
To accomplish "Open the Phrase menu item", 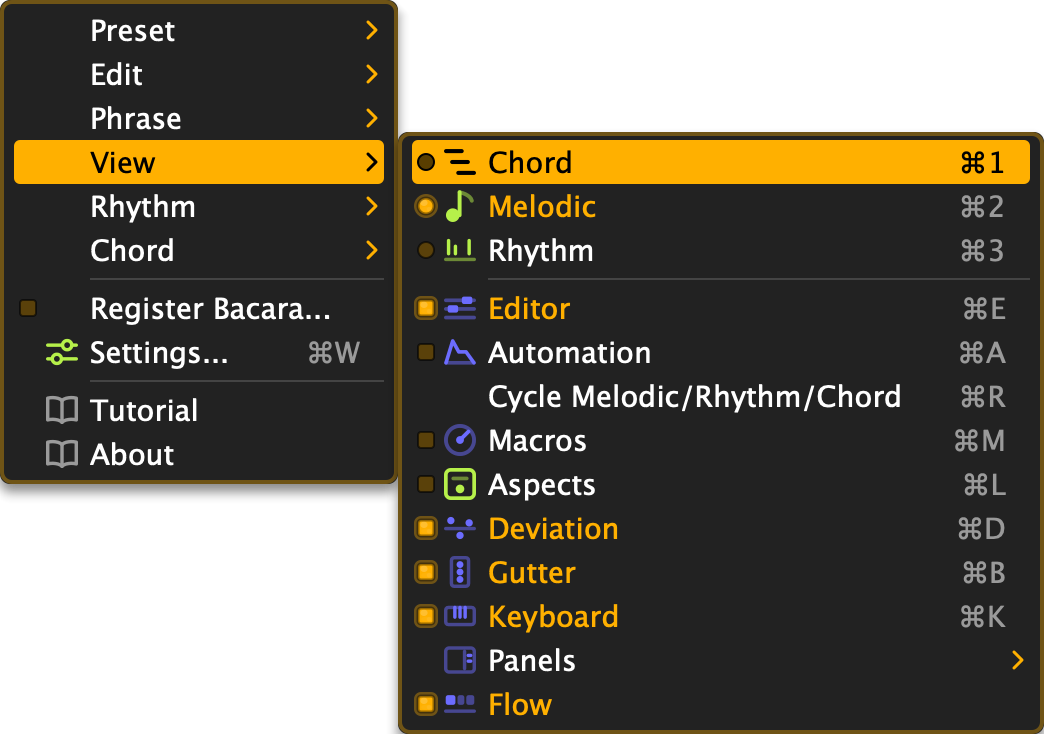I will [198, 119].
